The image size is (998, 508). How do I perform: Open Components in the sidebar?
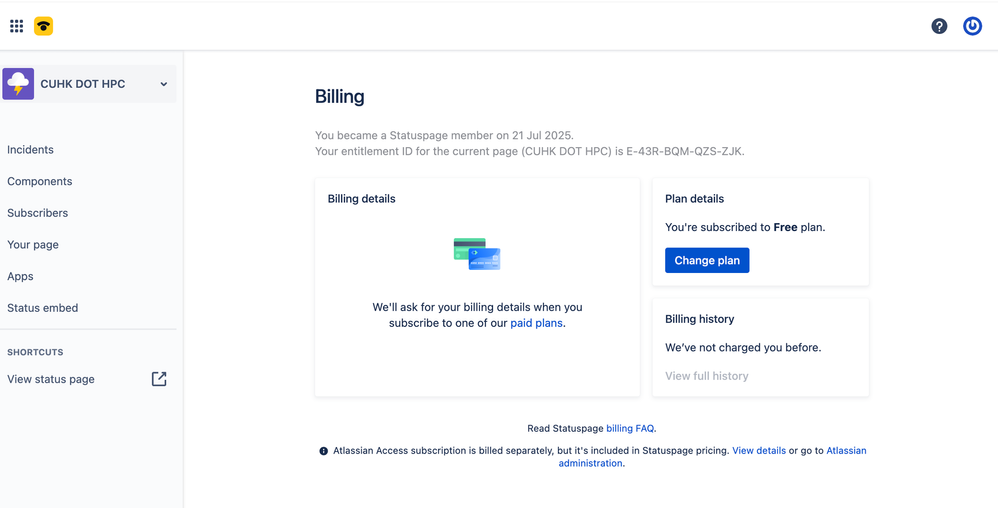pyautogui.click(x=39, y=181)
